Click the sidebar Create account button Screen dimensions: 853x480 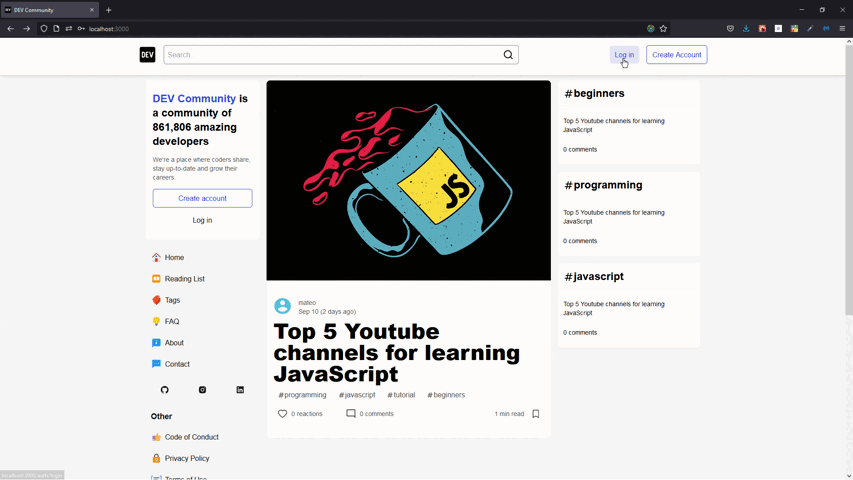(x=202, y=198)
